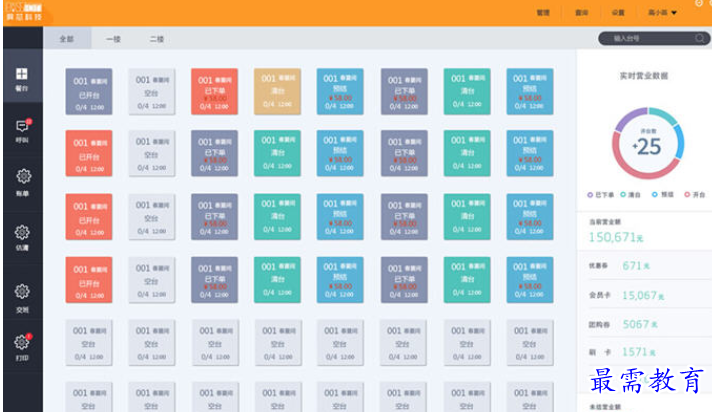
Task: Click the +25 count in chart center
Action: point(648,147)
